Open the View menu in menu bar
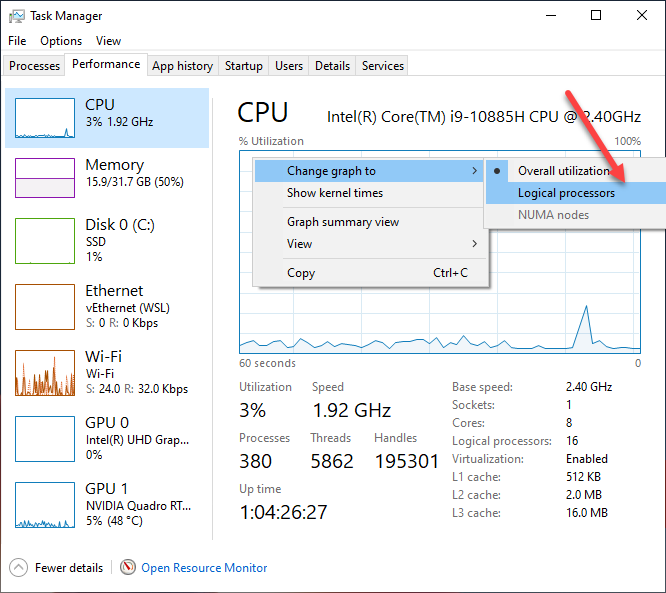The width and height of the screenshot is (666, 593). [x=108, y=41]
